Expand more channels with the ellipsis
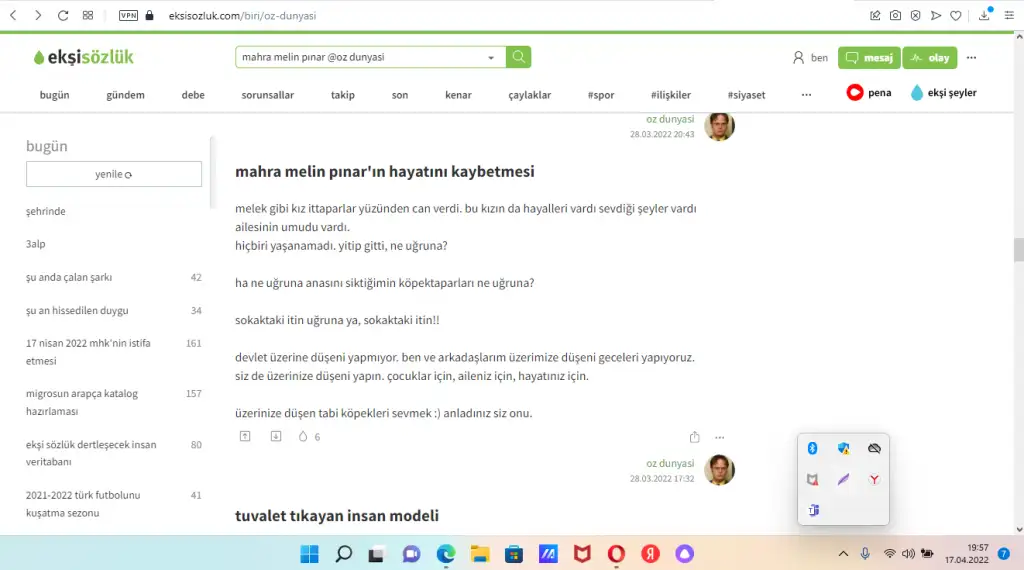The height and width of the screenshot is (570, 1024). click(806, 95)
